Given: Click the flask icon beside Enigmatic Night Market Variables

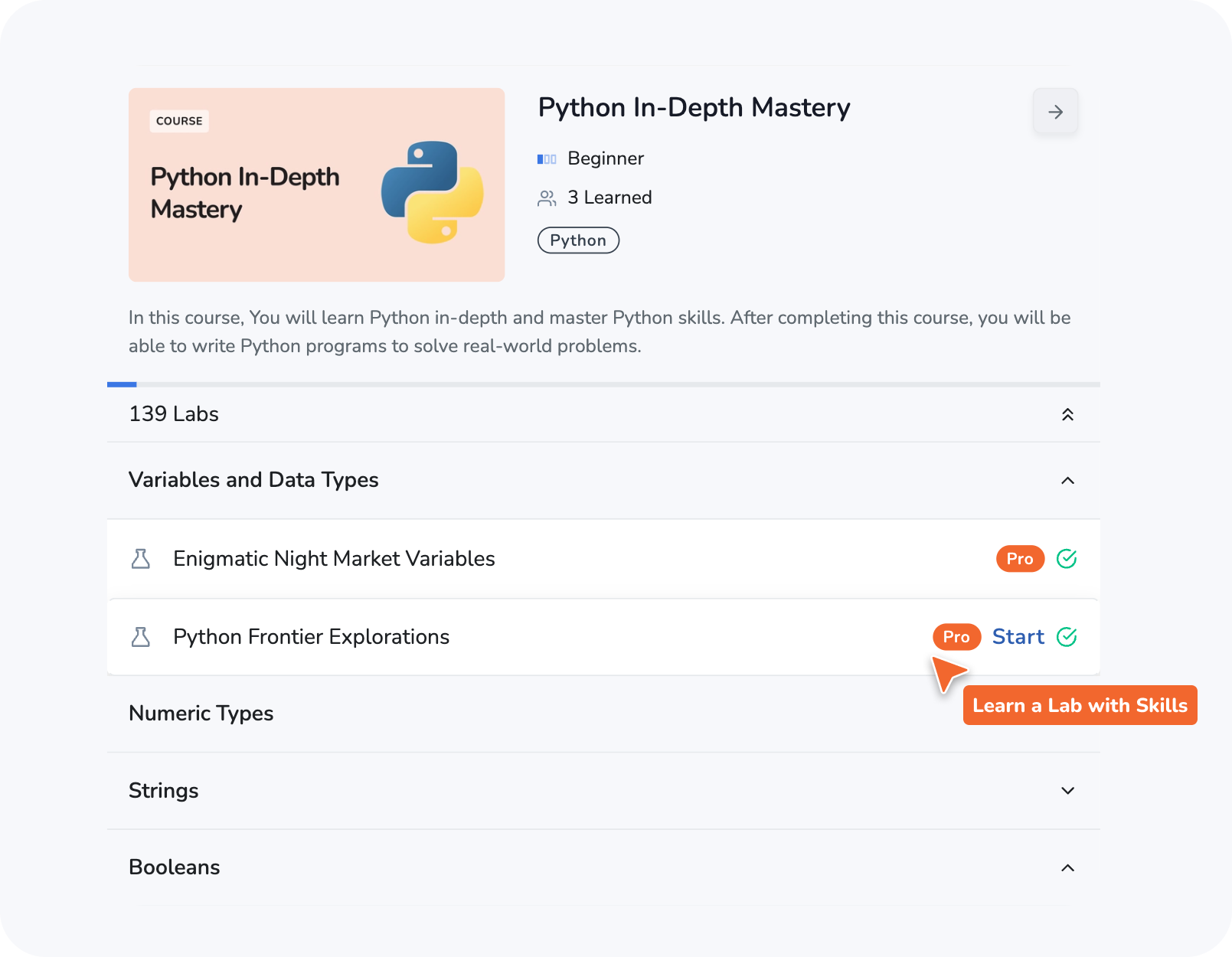Looking at the screenshot, I should tap(141, 559).
